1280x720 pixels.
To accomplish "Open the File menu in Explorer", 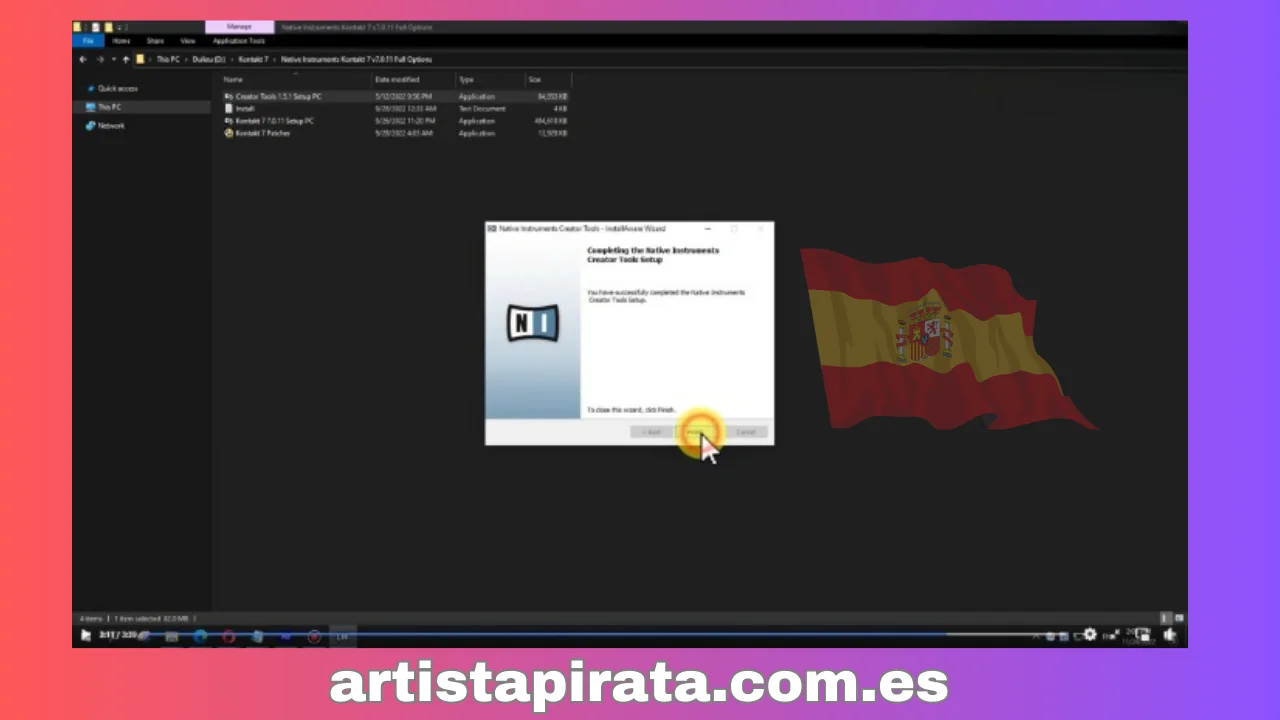I will pyautogui.click(x=88, y=41).
